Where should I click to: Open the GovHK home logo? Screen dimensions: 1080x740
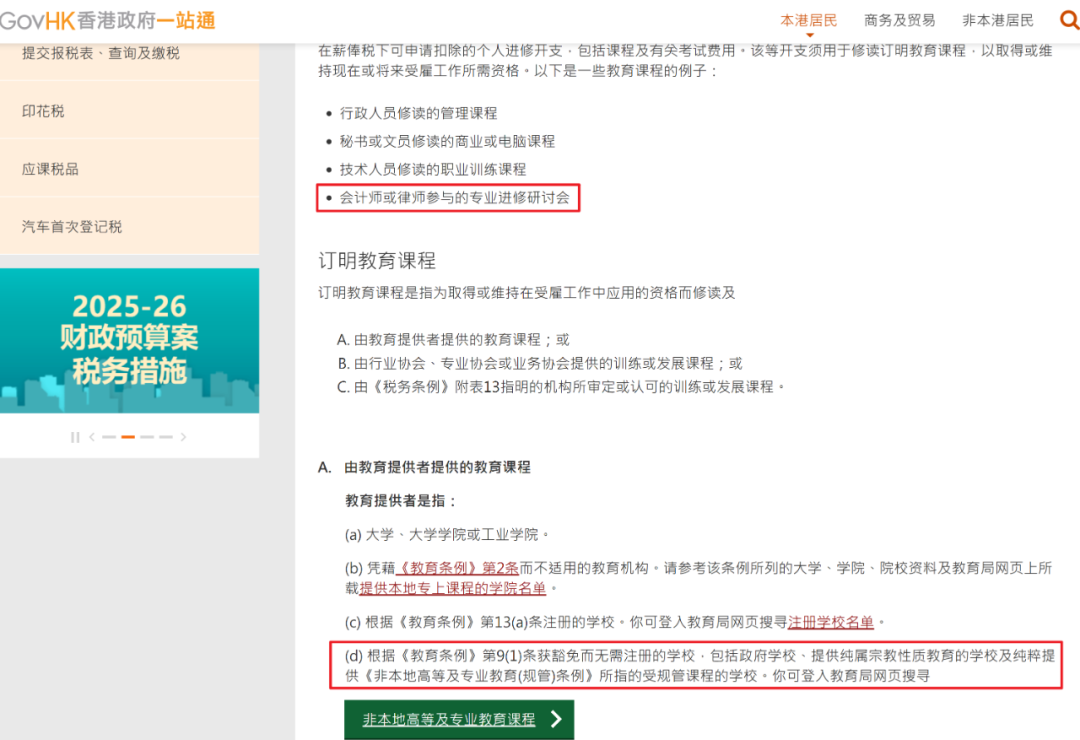[107, 20]
